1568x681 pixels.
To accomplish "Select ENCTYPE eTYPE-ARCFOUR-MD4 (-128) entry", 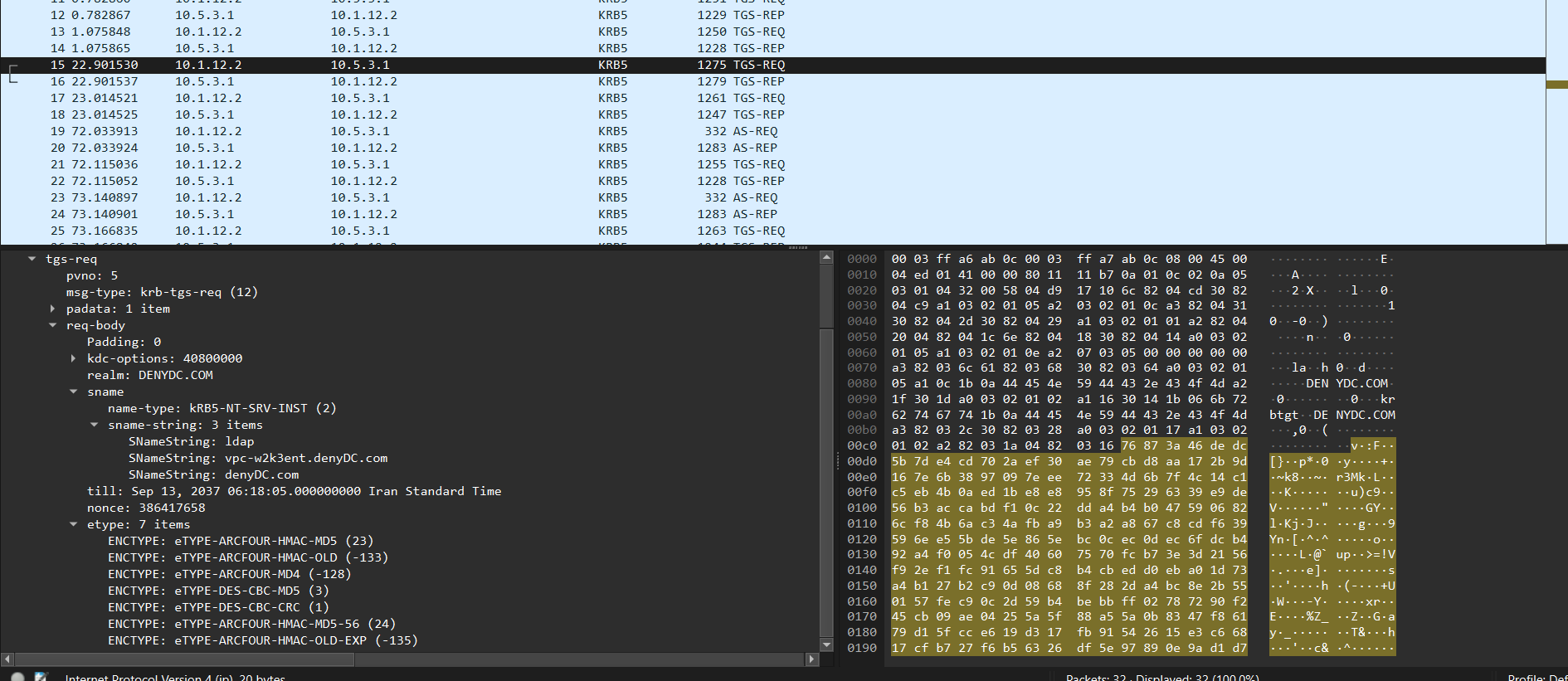I will point(230,574).
